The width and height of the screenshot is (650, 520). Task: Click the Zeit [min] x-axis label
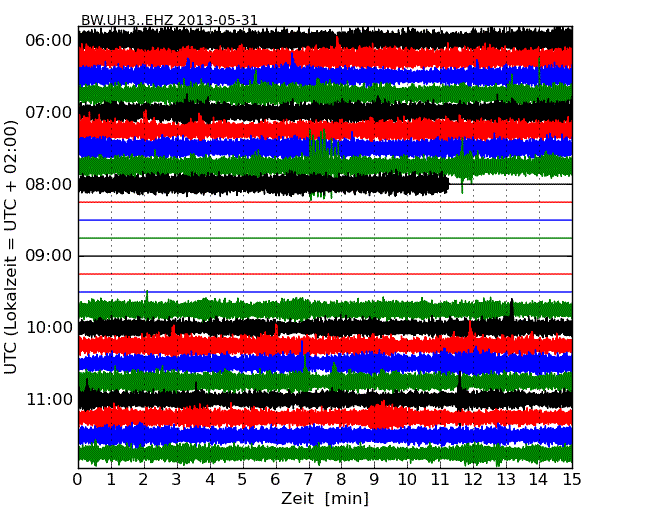(325, 498)
